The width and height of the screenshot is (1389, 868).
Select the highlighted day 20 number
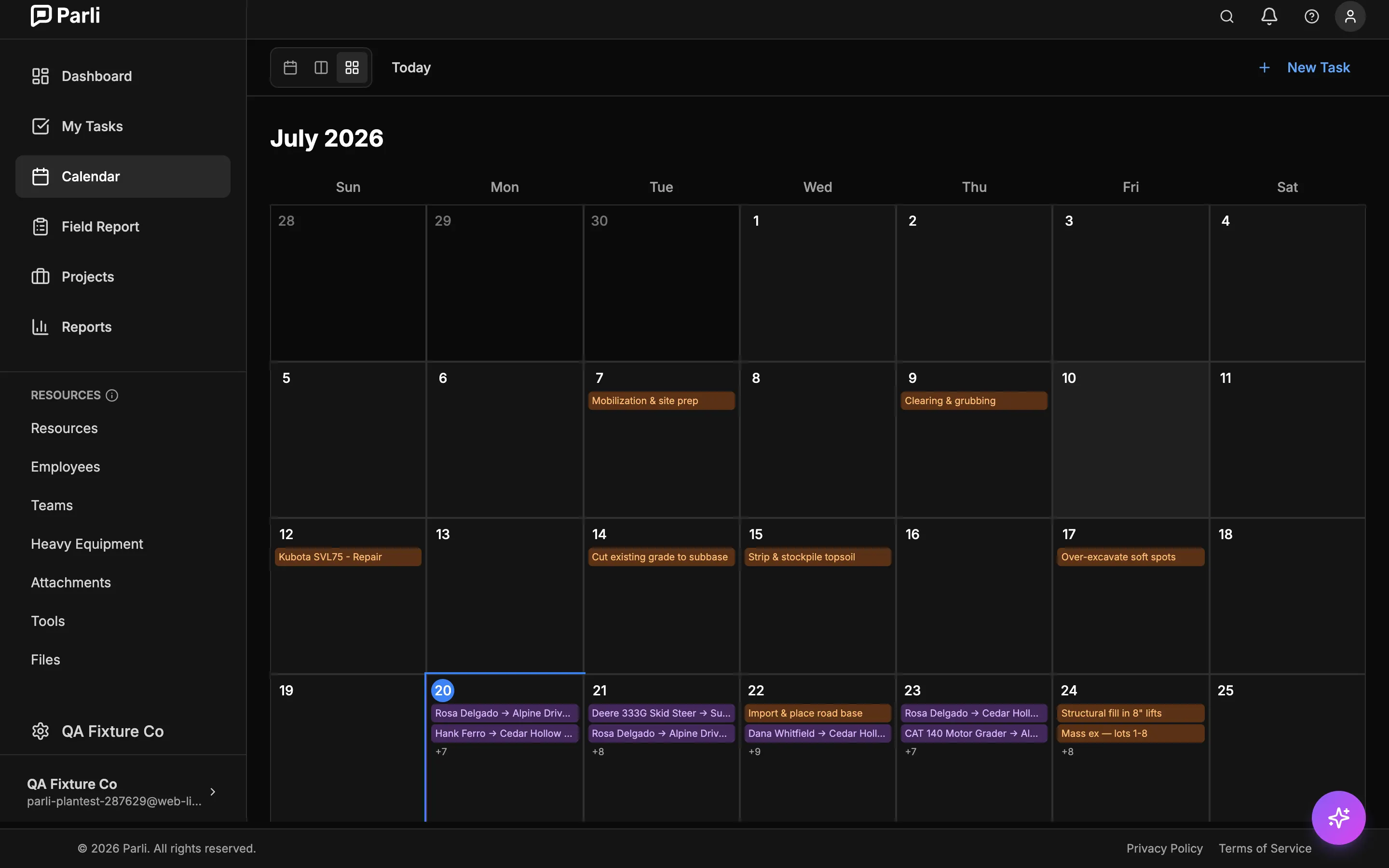pos(443,691)
